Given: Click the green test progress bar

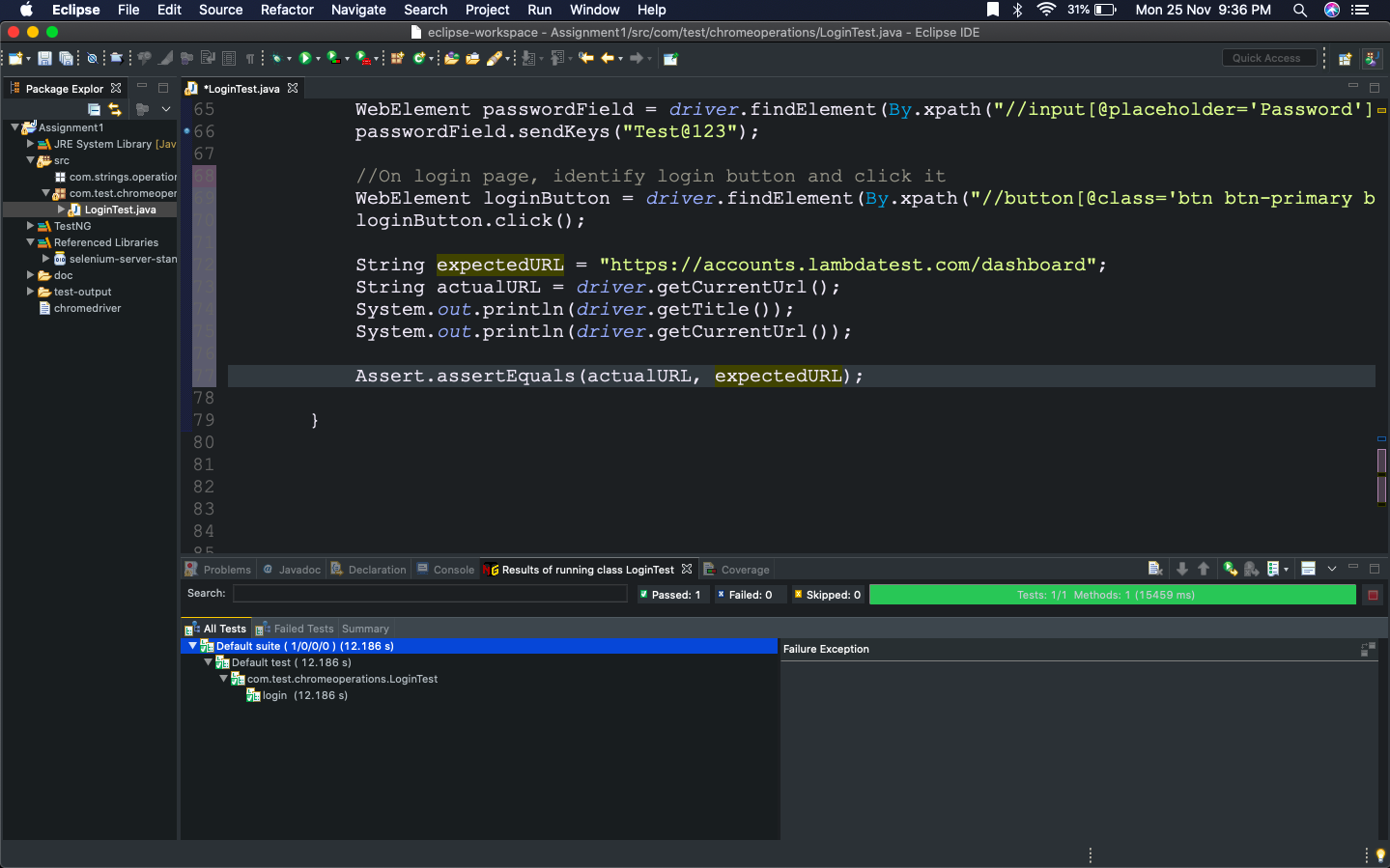Looking at the screenshot, I should pyautogui.click(x=1112, y=595).
